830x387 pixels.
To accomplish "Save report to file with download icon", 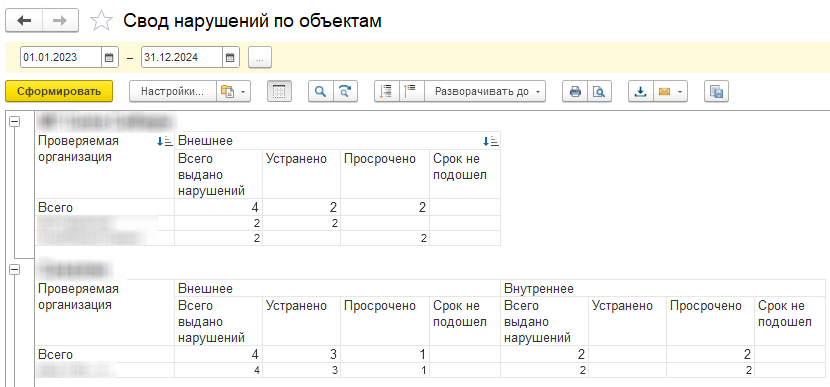I will [640, 91].
